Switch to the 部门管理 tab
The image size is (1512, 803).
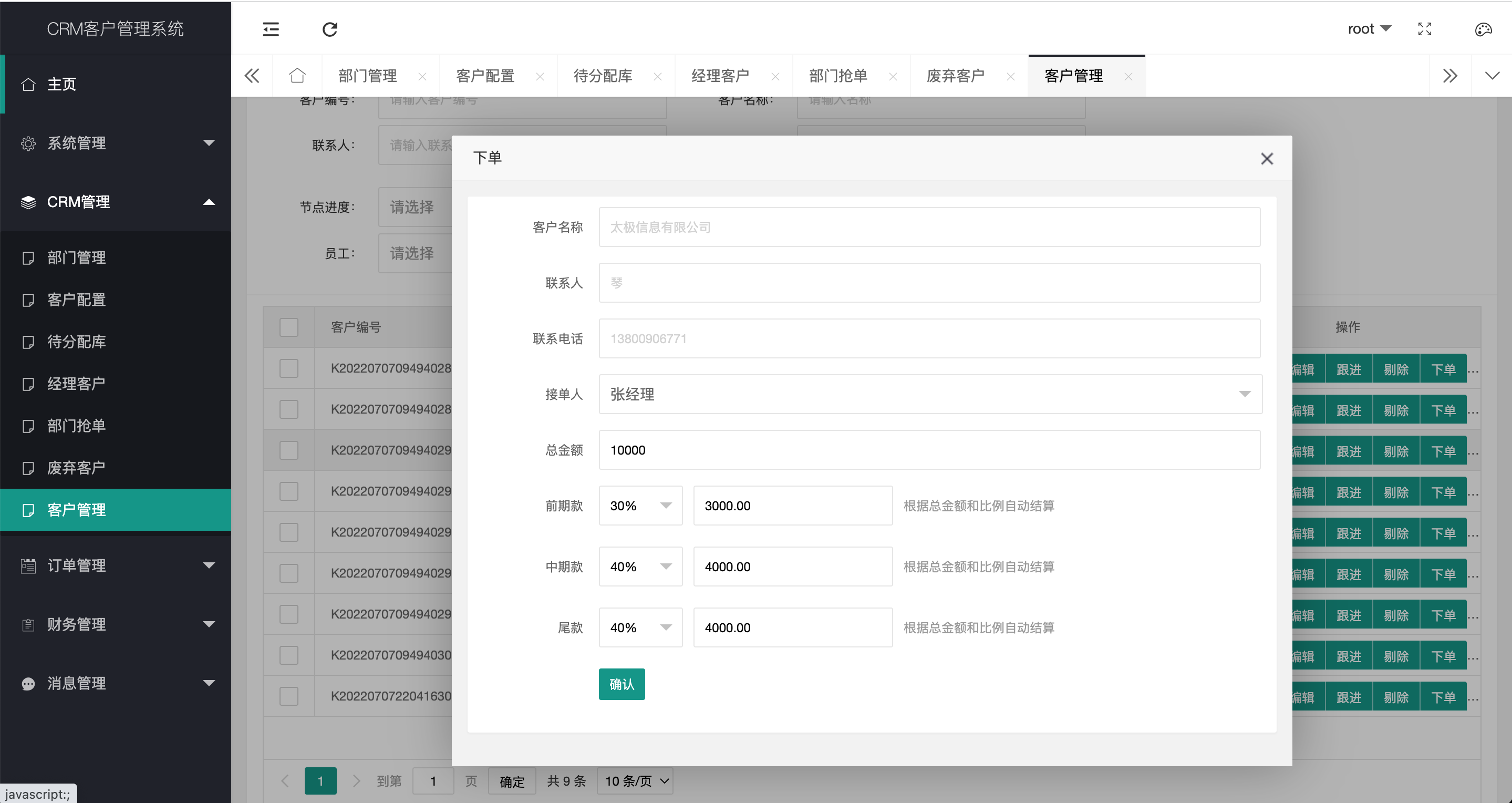tap(368, 76)
